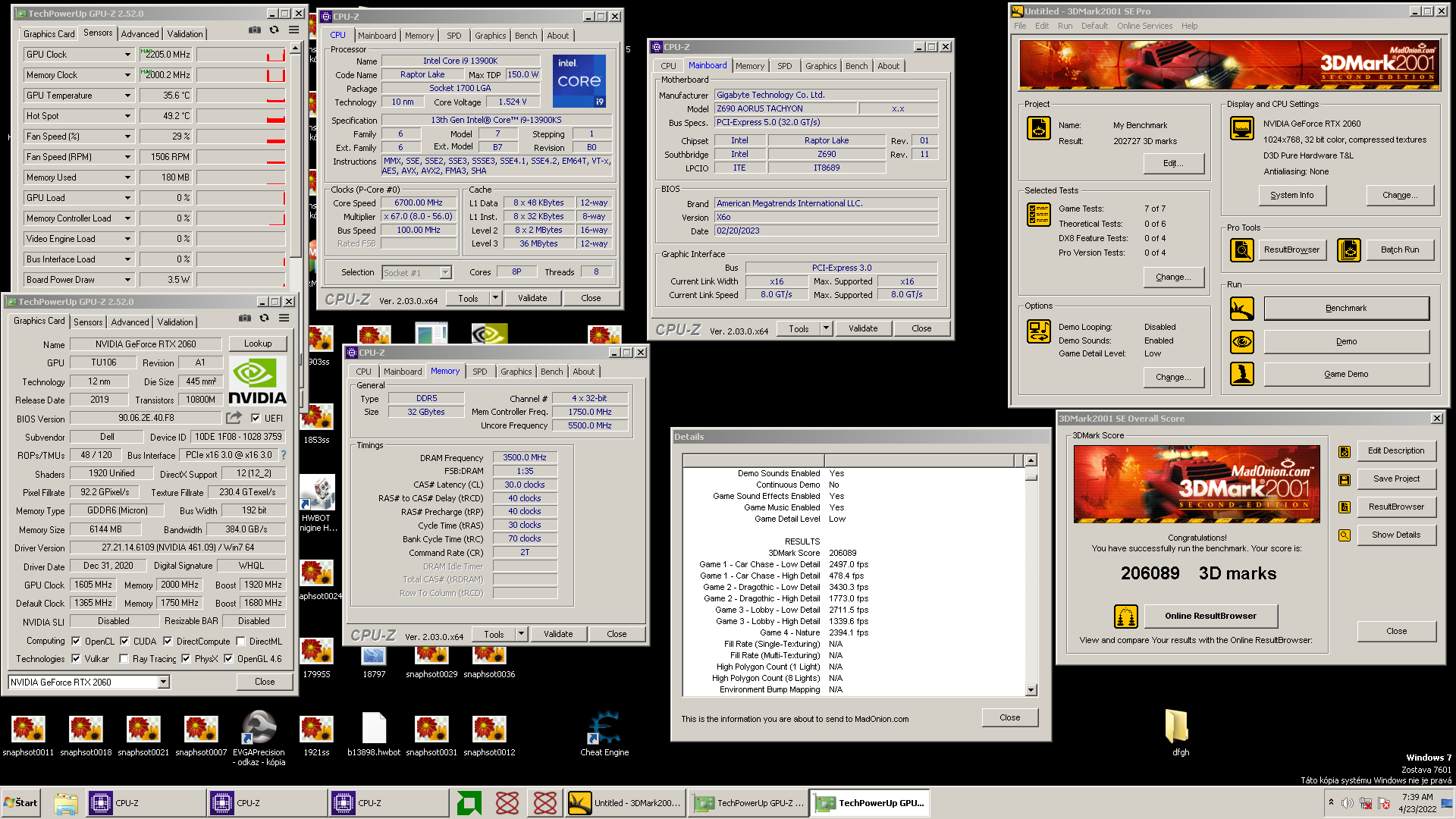Click the Project document icon in 3DMark2001
The image size is (1456, 819).
click(1039, 128)
